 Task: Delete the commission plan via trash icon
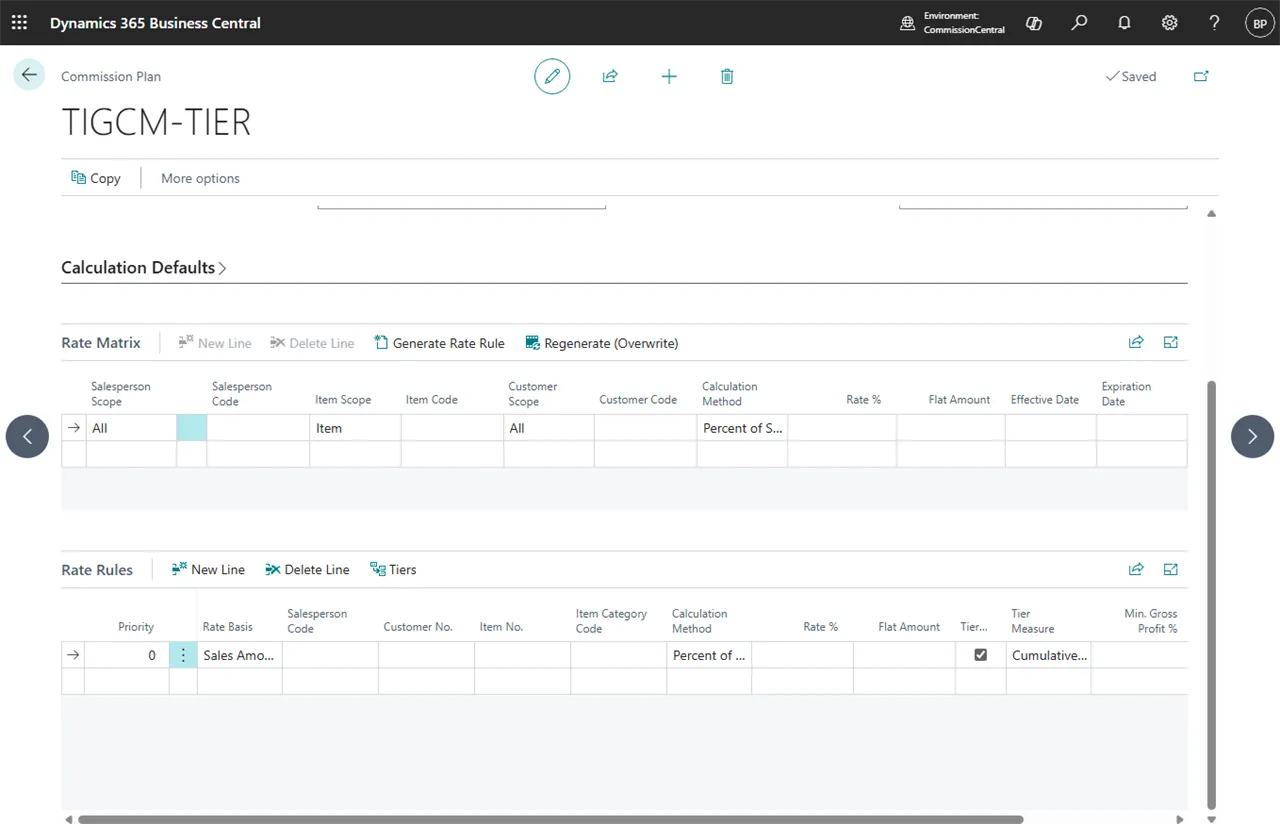coord(727,76)
